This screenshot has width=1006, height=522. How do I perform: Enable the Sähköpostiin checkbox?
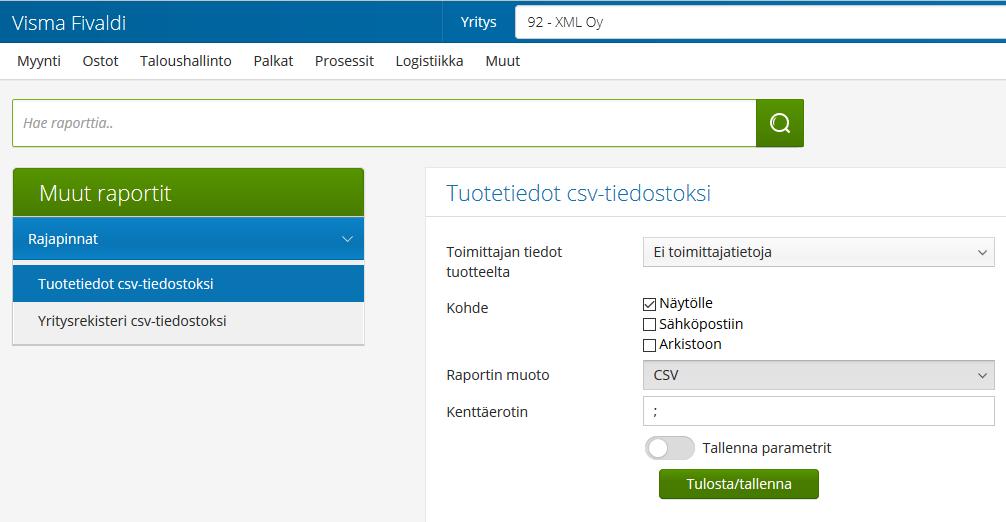coord(649,324)
